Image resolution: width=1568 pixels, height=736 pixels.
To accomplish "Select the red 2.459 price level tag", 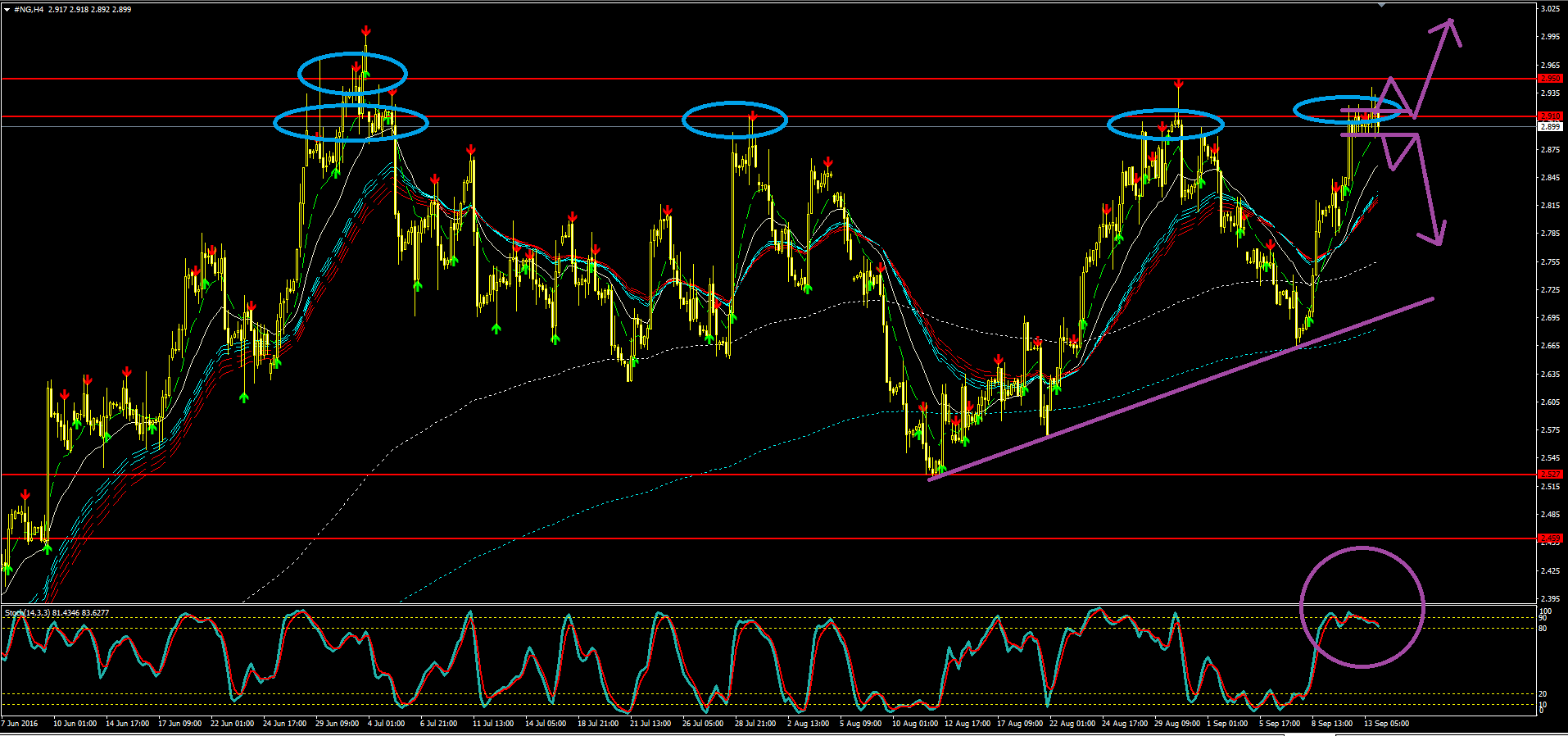I will click(x=1551, y=538).
